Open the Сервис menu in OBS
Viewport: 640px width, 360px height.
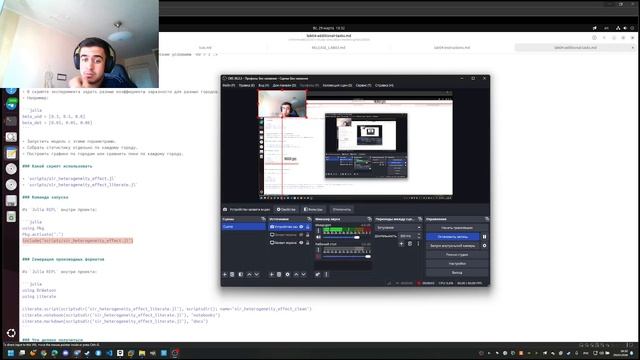pos(363,85)
